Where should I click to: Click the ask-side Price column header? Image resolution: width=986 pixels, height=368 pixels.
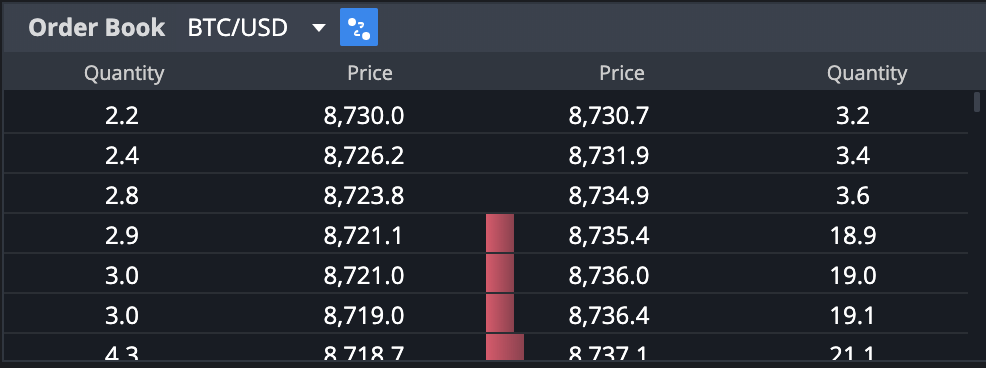(x=621, y=74)
